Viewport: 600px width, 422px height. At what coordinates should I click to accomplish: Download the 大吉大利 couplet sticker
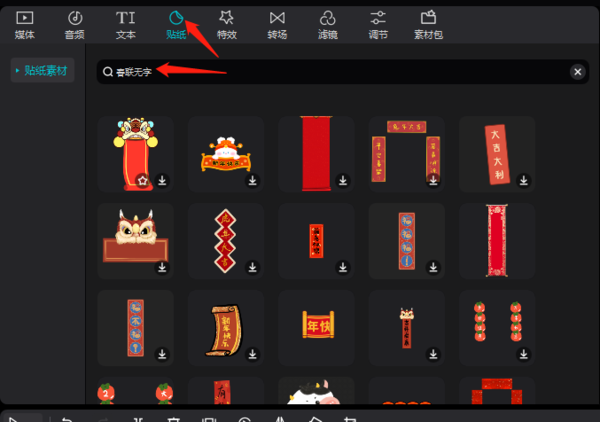(x=524, y=181)
